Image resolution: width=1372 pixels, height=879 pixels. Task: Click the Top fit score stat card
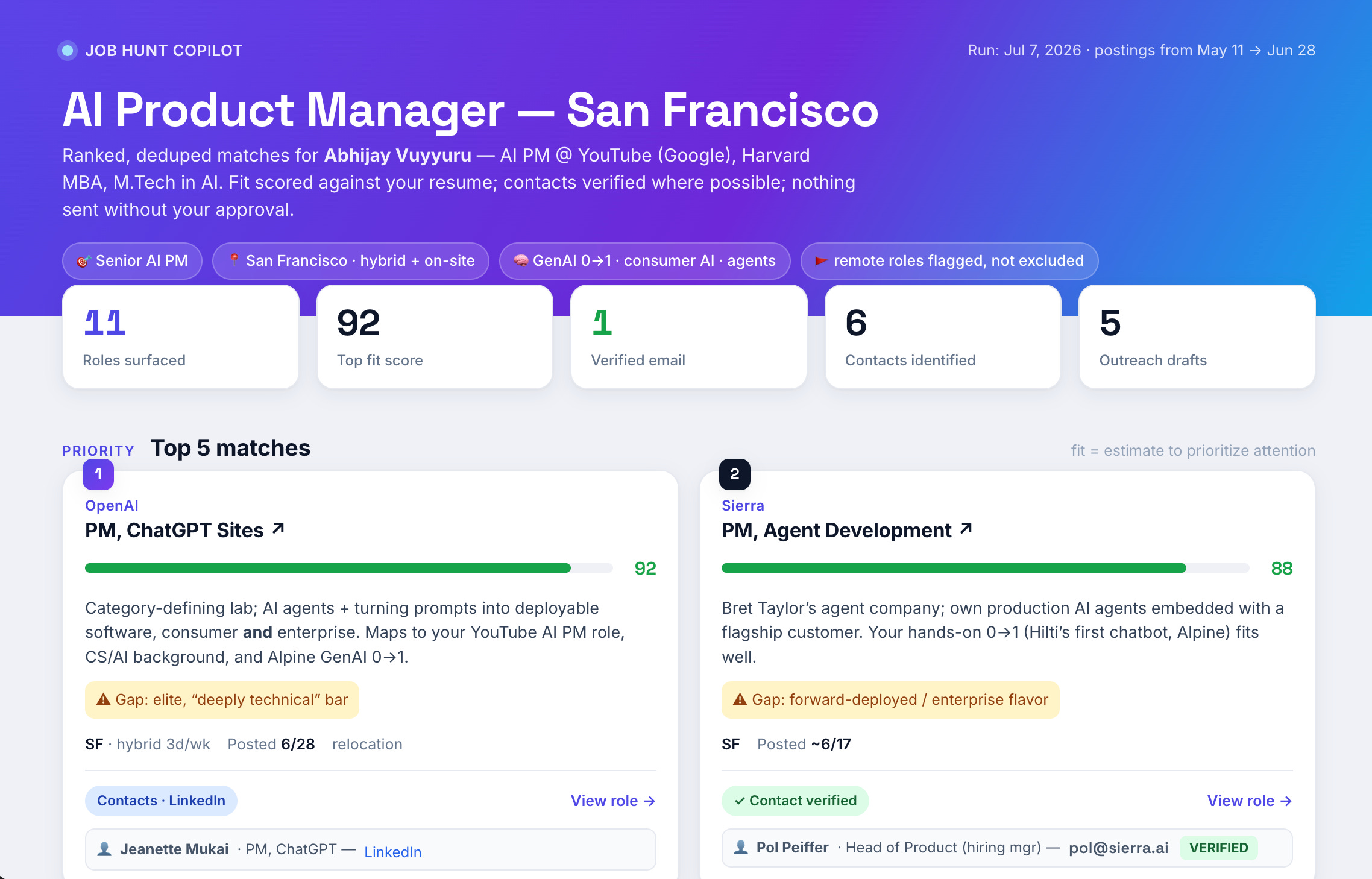[435, 337]
